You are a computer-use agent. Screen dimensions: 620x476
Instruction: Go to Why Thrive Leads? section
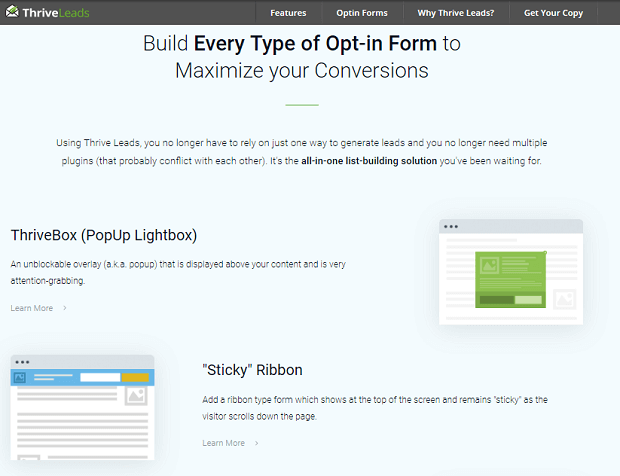456,13
